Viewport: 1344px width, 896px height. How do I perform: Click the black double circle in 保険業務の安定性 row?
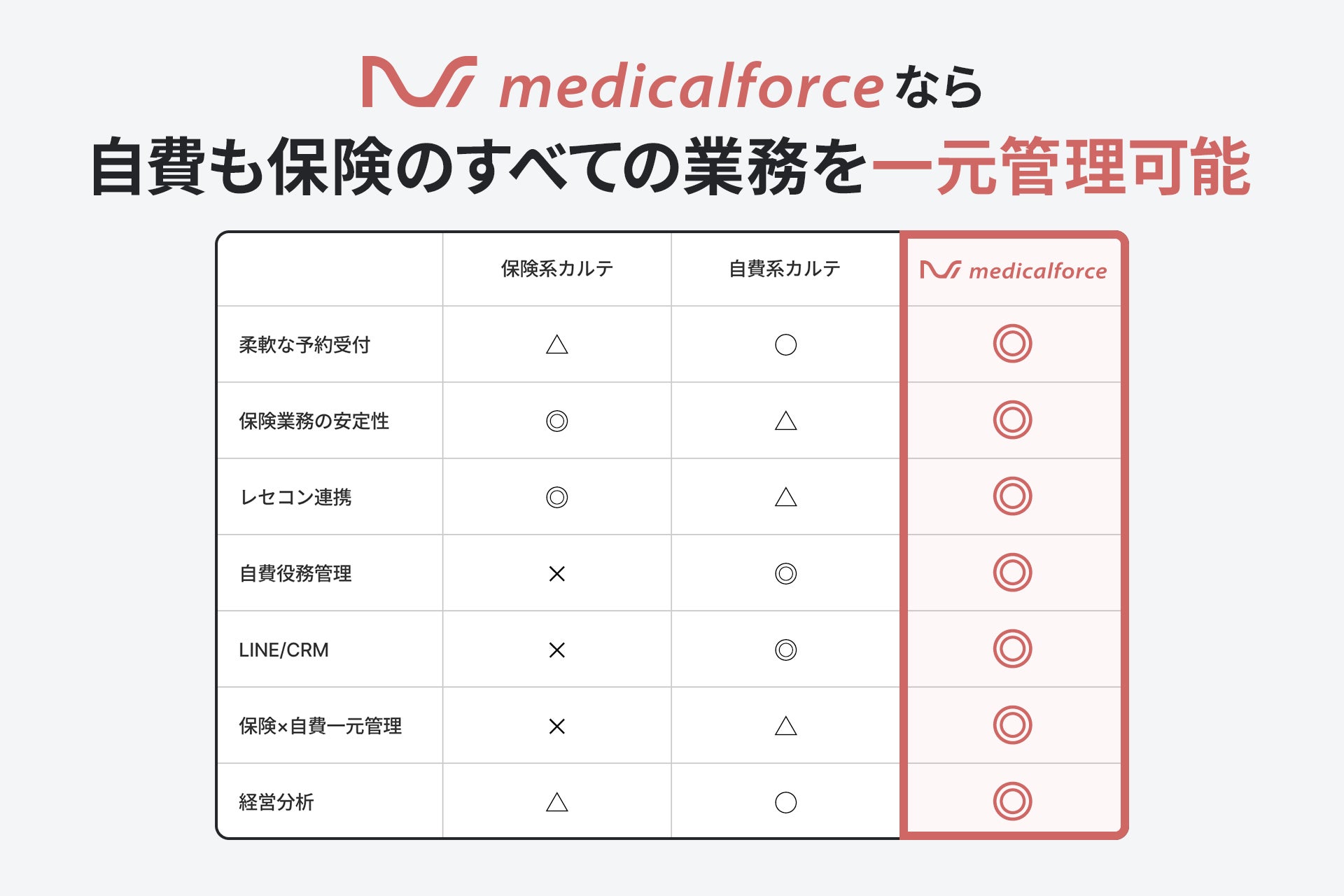pos(556,421)
